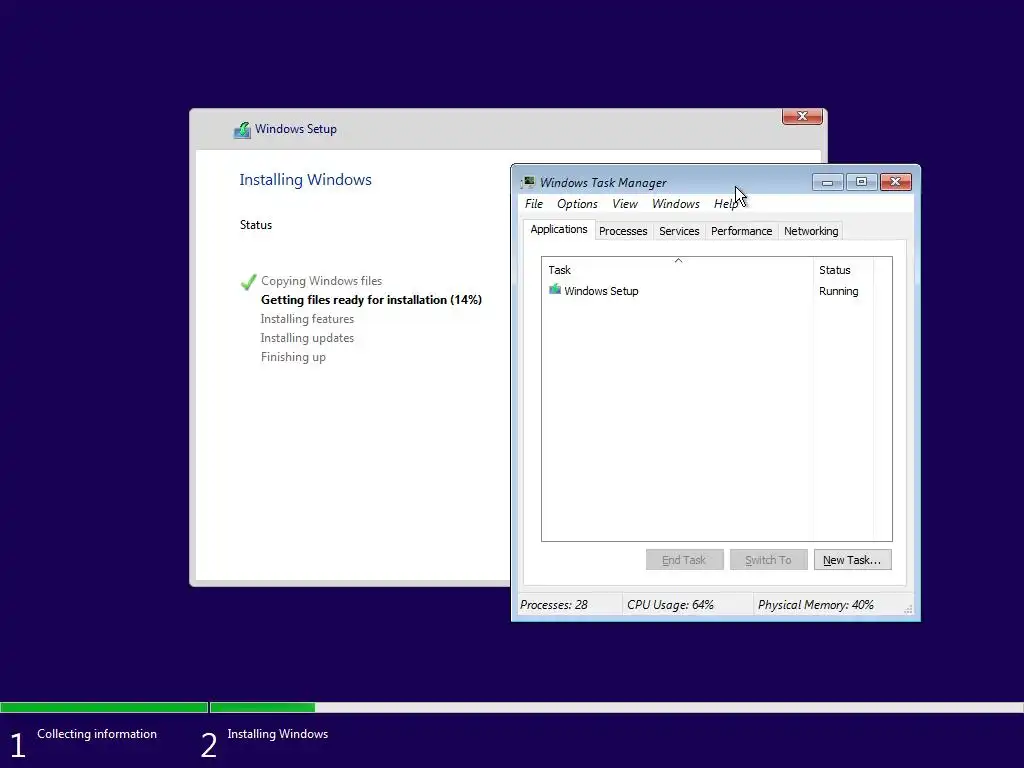Click the Windows Setup title bar icon
The height and width of the screenshot is (768, 1024).
pyautogui.click(x=242, y=130)
